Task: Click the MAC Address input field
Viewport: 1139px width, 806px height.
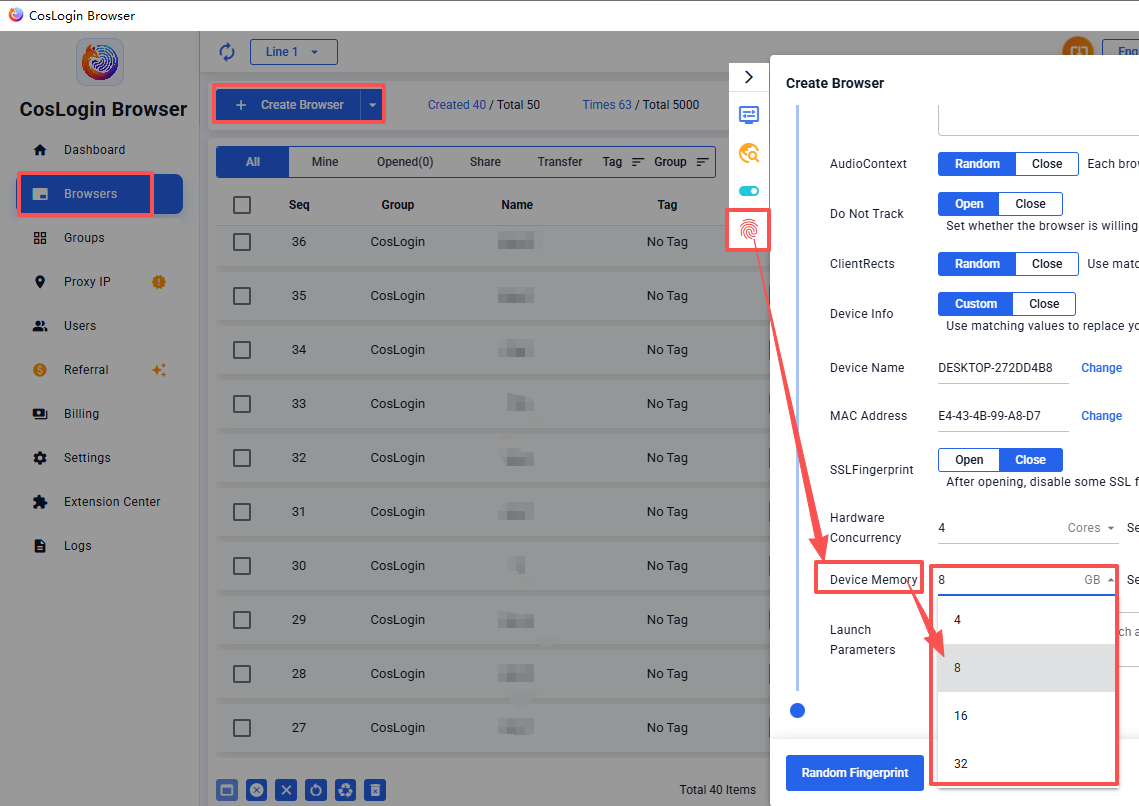Action: tap(1002, 416)
